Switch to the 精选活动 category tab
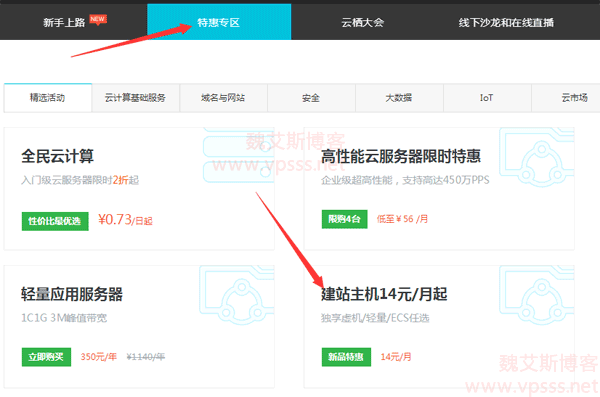The height and width of the screenshot is (397, 600). point(48,98)
